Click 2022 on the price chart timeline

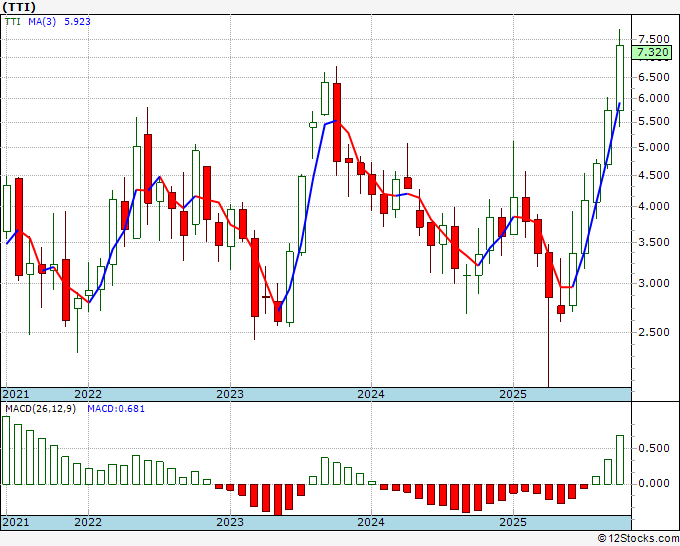pyautogui.click(x=88, y=394)
